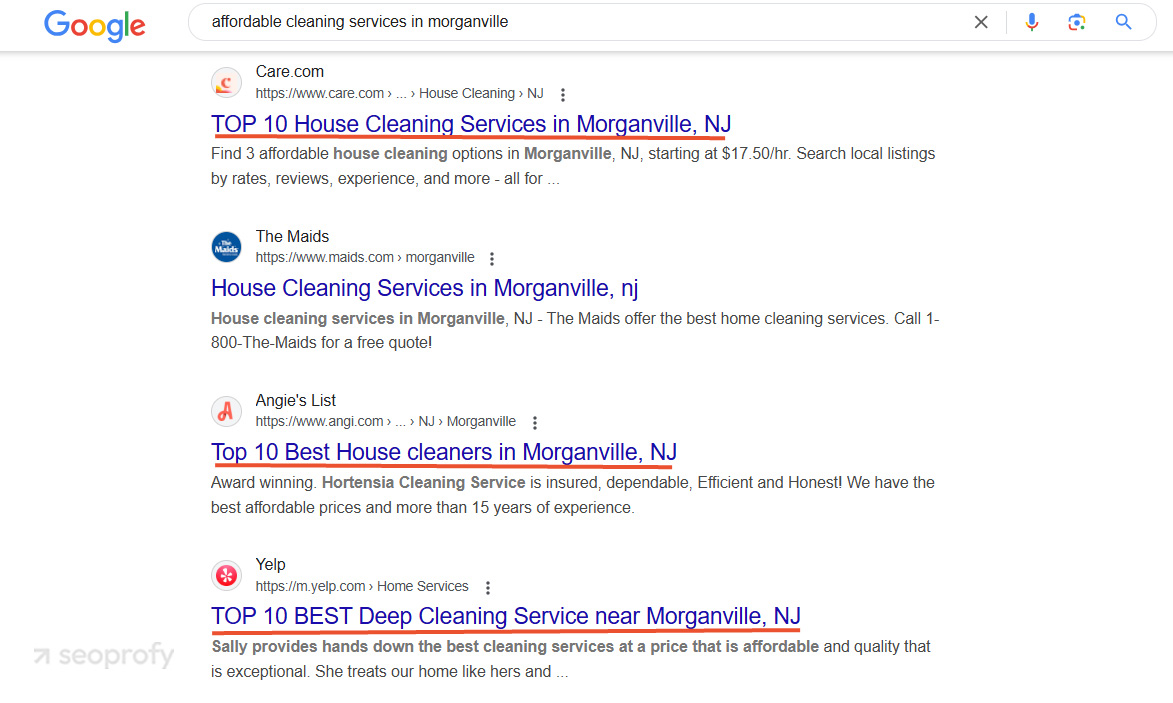Open more options for Care.com result

coord(563,94)
